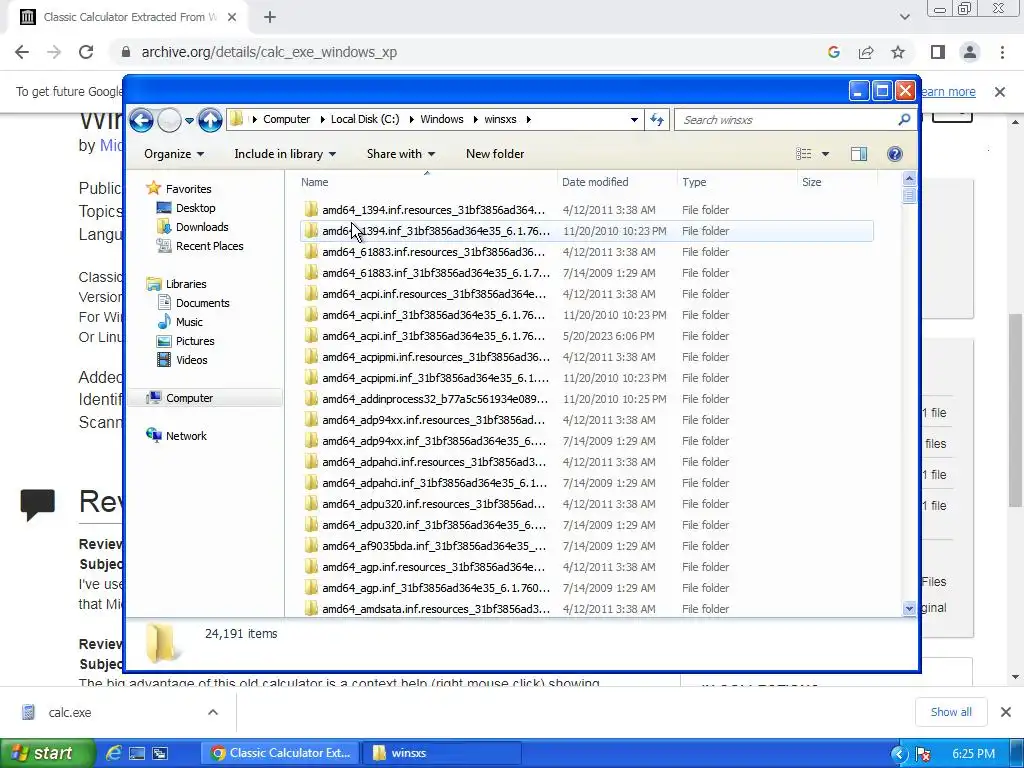Viewport: 1024px width, 768px height.
Task: Close the Classic Calculator tab
Action: (232, 17)
